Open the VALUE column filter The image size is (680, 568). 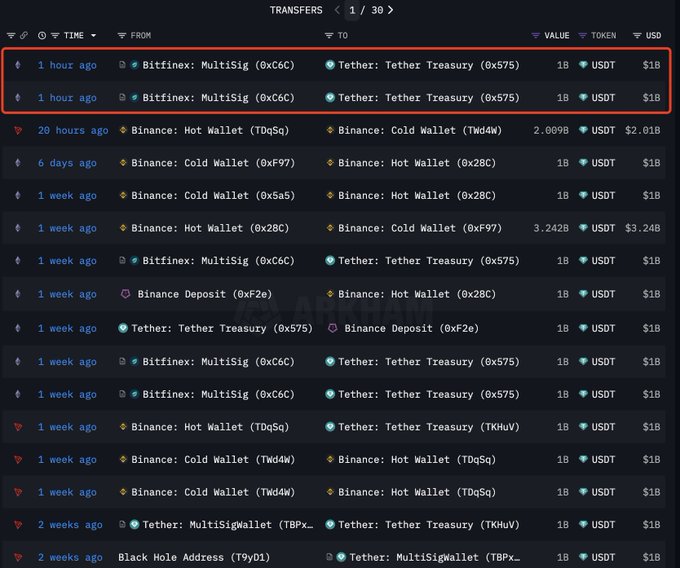(536, 36)
